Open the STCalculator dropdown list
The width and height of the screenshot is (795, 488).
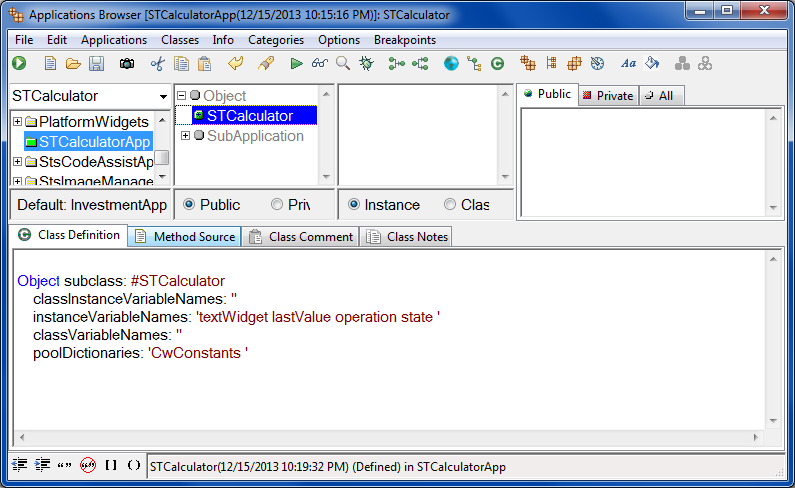(x=163, y=96)
